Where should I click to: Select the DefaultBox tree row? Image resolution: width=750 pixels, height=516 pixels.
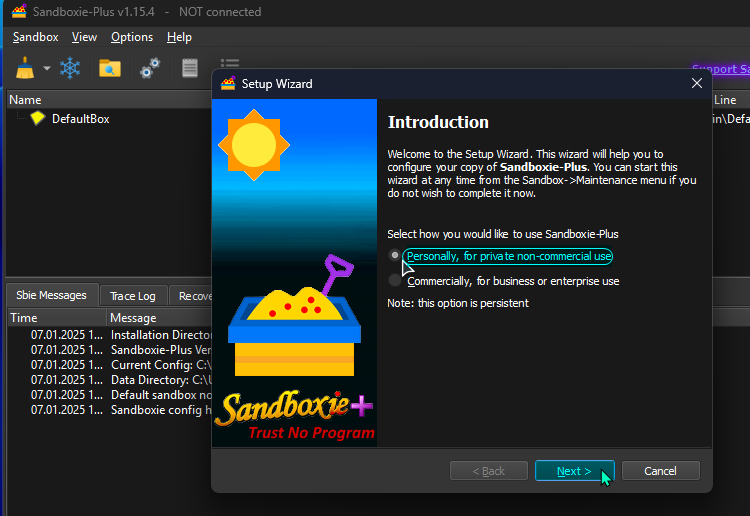(110, 119)
